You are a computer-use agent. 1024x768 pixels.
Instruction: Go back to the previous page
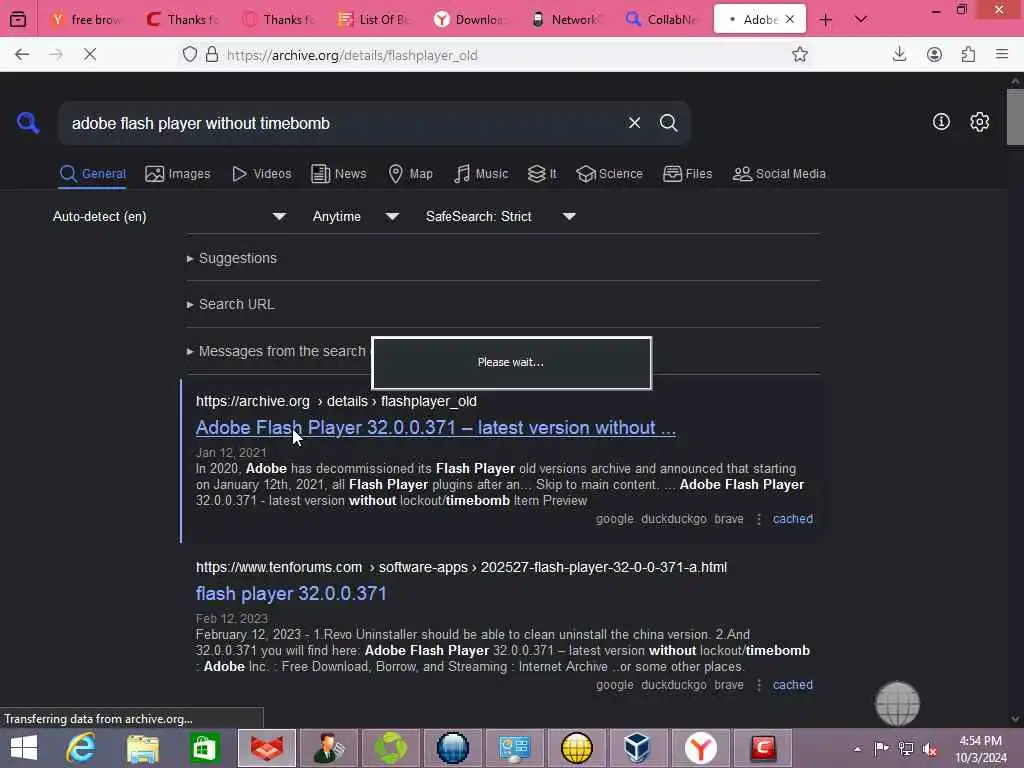tap(22, 54)
